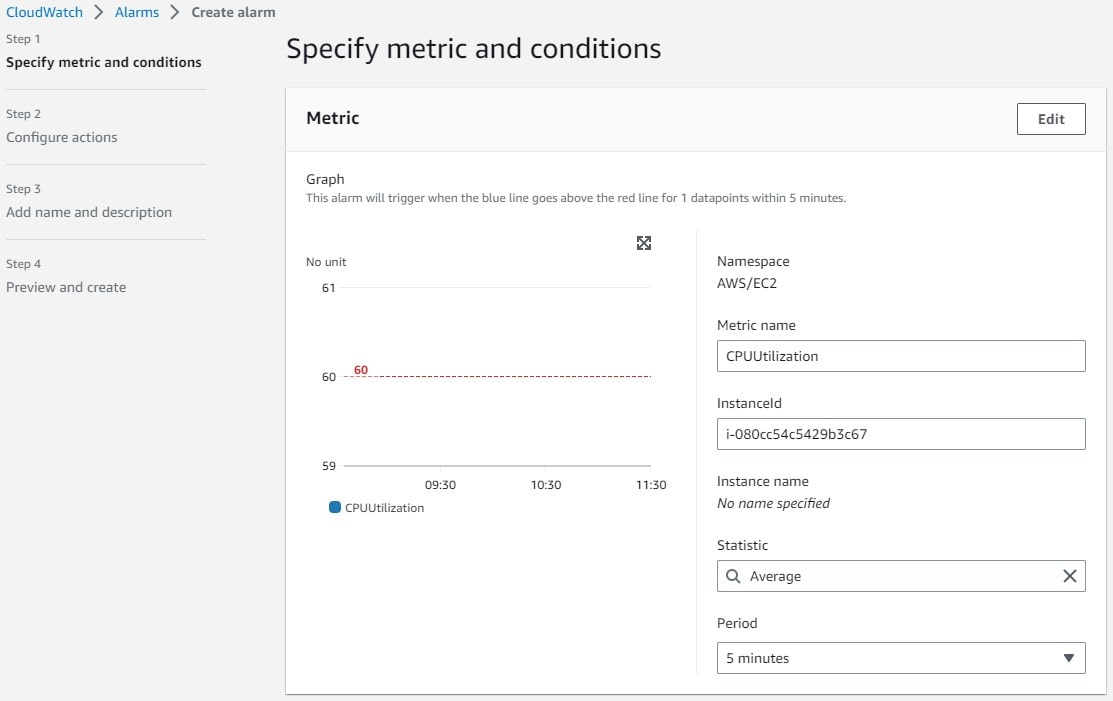
Task: Click the InstanceId input field
Action: pyautogui.click(x=900, y=434)
